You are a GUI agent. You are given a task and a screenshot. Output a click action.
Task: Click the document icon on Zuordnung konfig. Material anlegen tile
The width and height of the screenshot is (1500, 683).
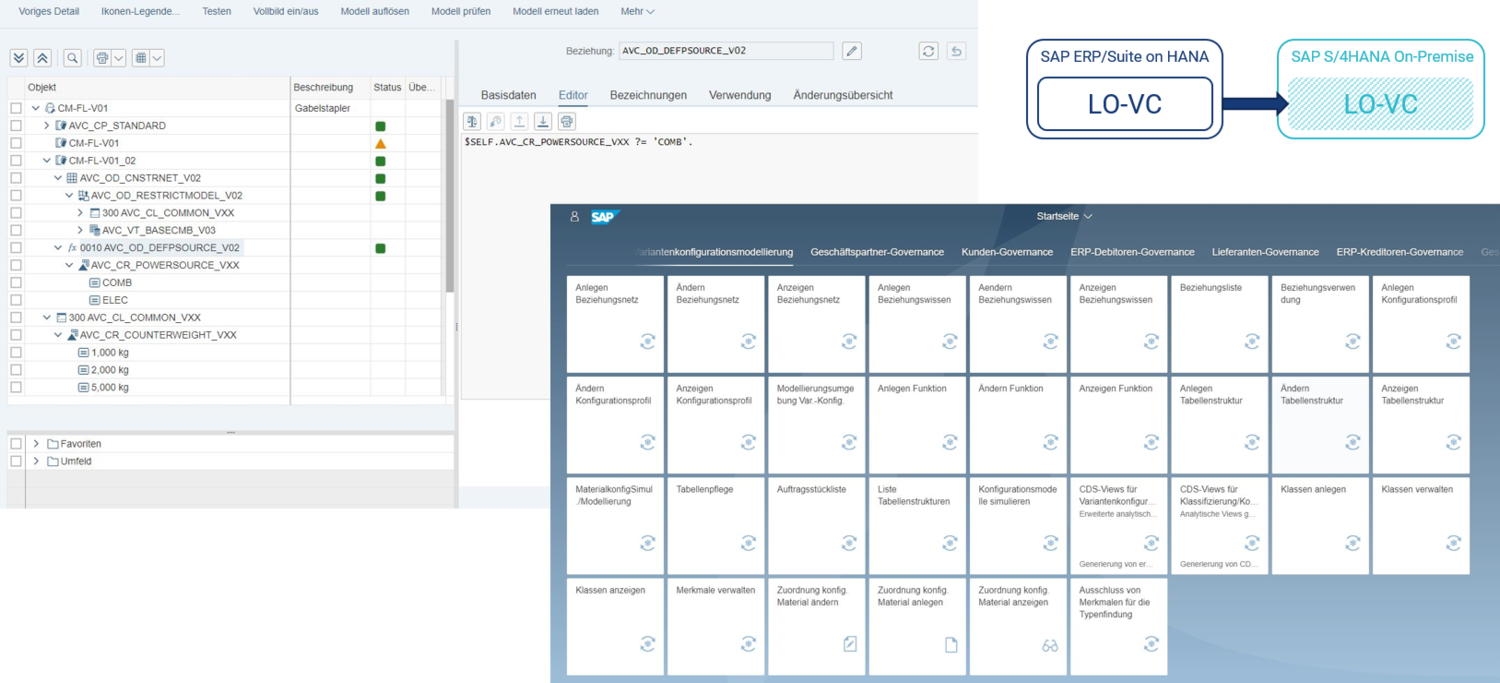click(x=951, y=645)
